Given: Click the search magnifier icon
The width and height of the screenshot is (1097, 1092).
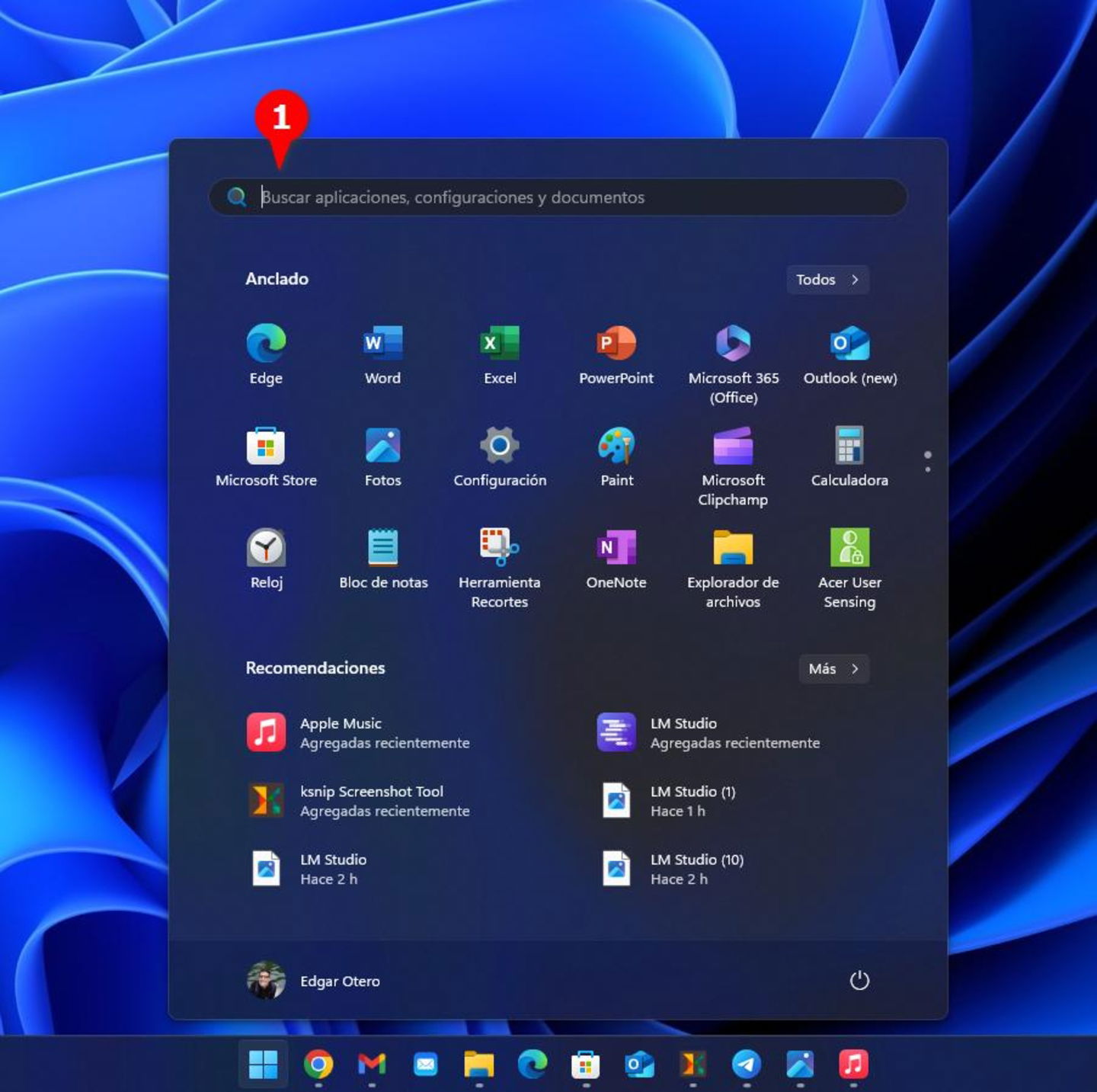Looking at the screenshot, I should (237, 197).
